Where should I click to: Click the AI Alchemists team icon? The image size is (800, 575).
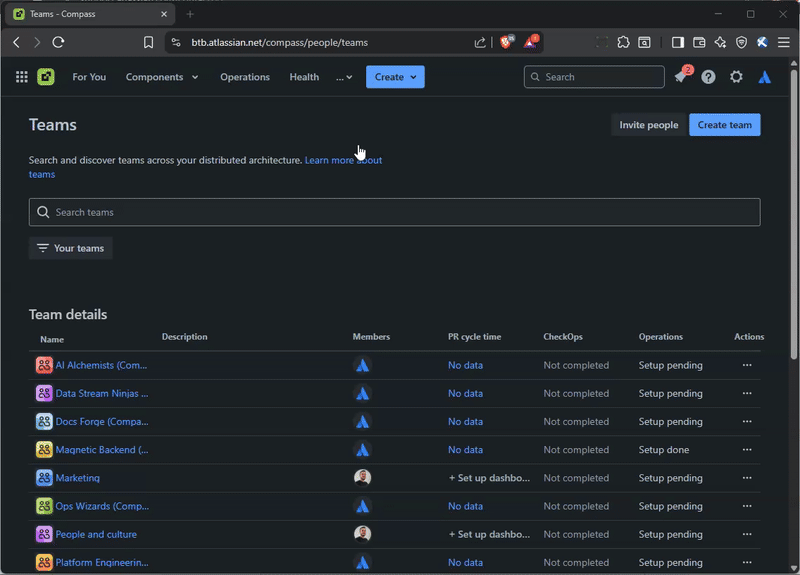44,365
